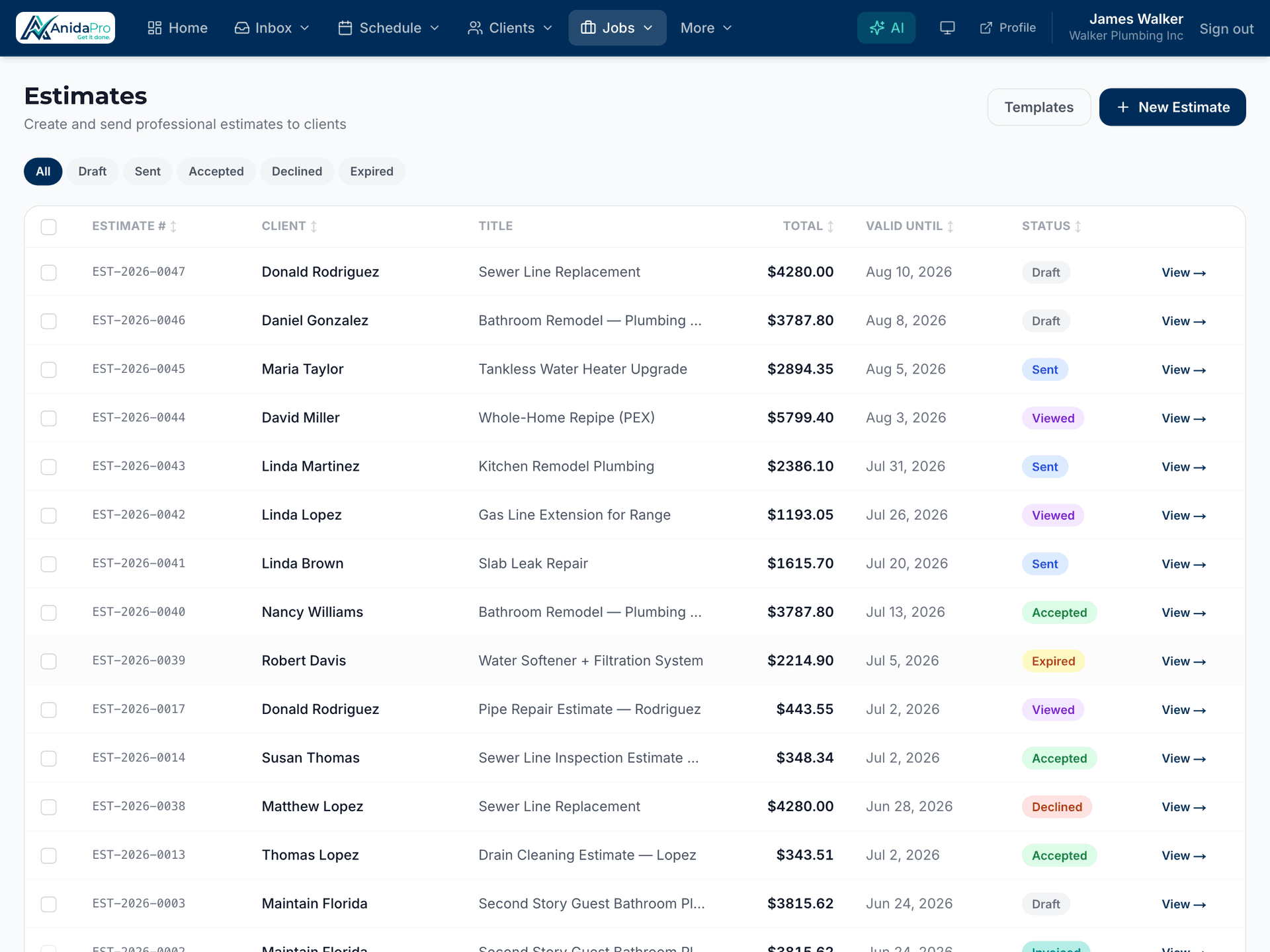
Task: Sort by Total column arrows
Action: [830, 227]
